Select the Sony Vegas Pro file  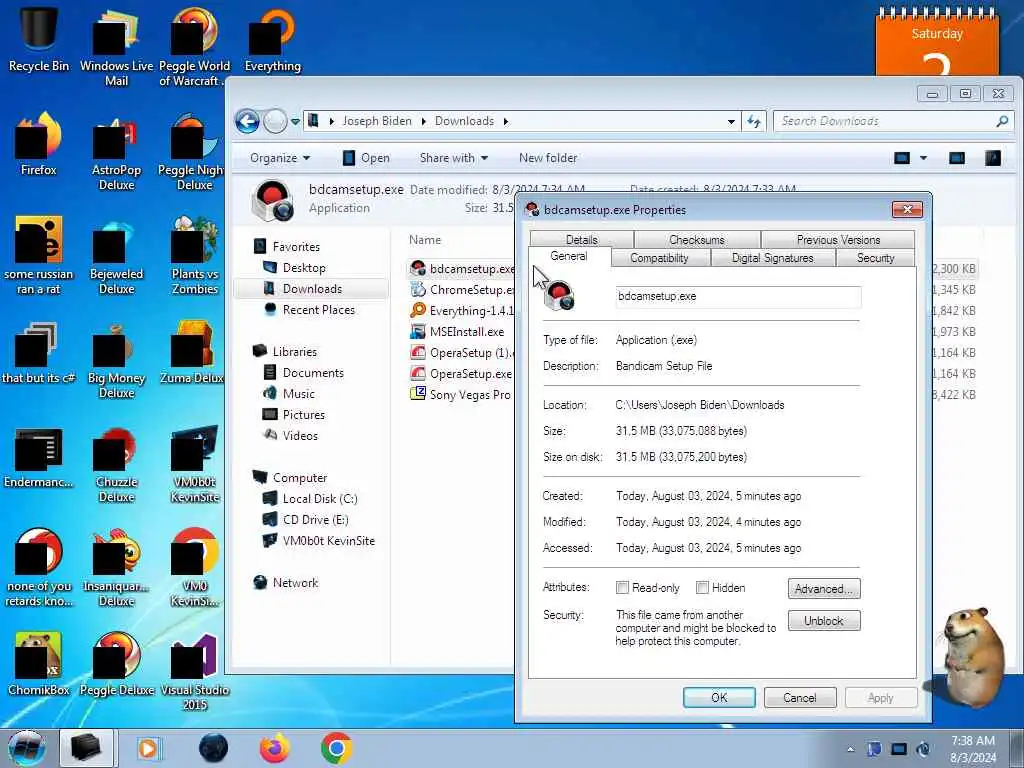[461, 394]
